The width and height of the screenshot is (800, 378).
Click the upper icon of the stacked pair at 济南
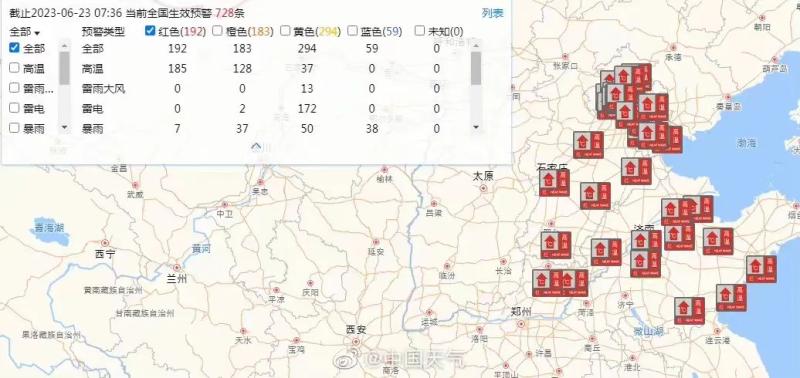646,240
